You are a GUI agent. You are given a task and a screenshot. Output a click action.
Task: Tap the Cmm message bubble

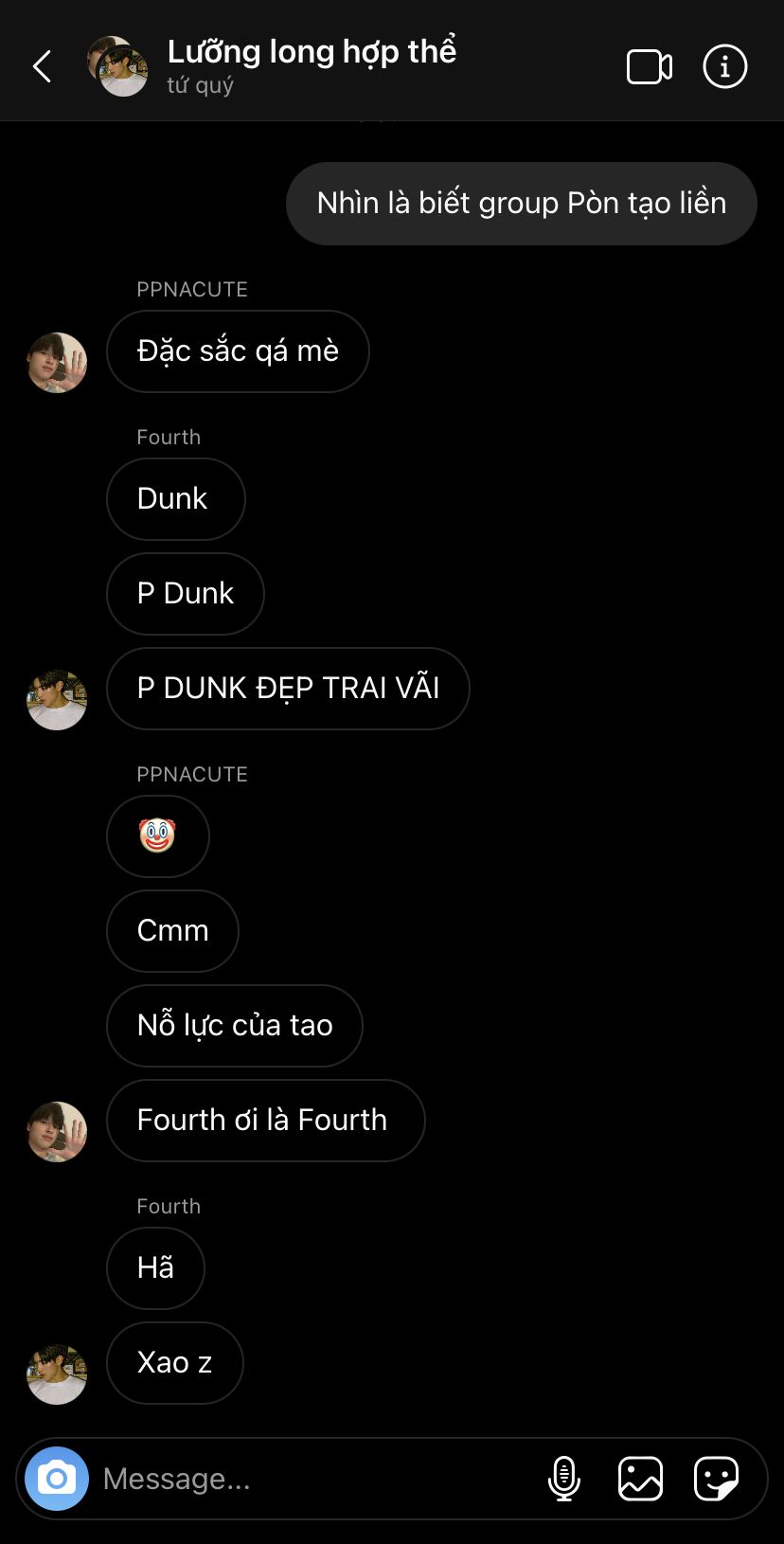coord(173,931)
